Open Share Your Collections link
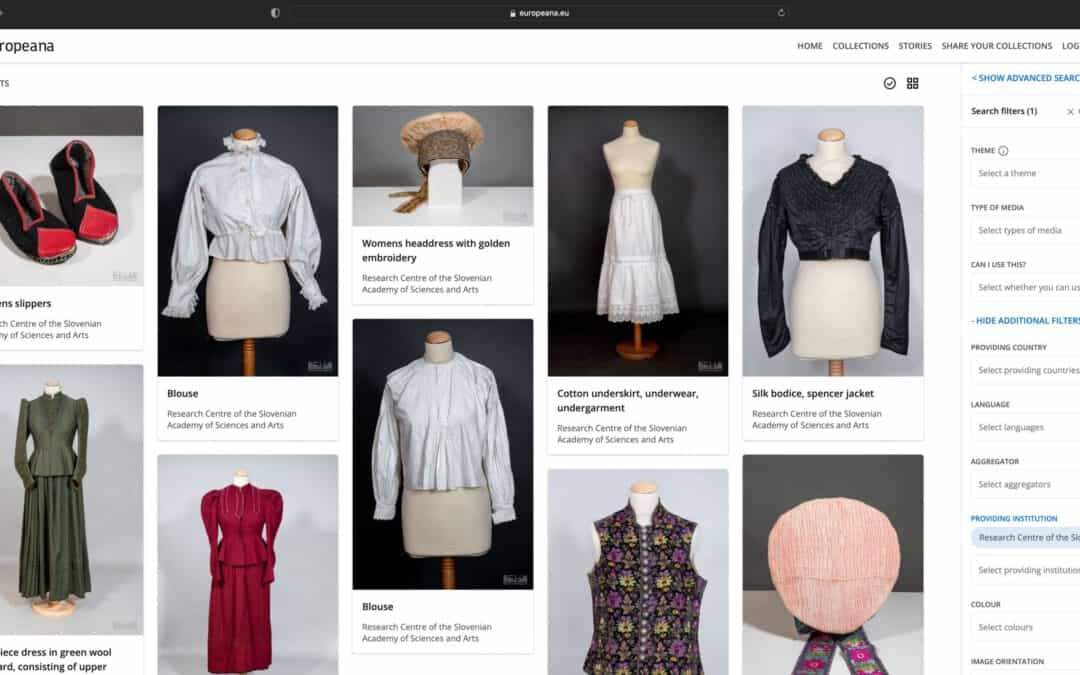 click(x=996, y=46)
